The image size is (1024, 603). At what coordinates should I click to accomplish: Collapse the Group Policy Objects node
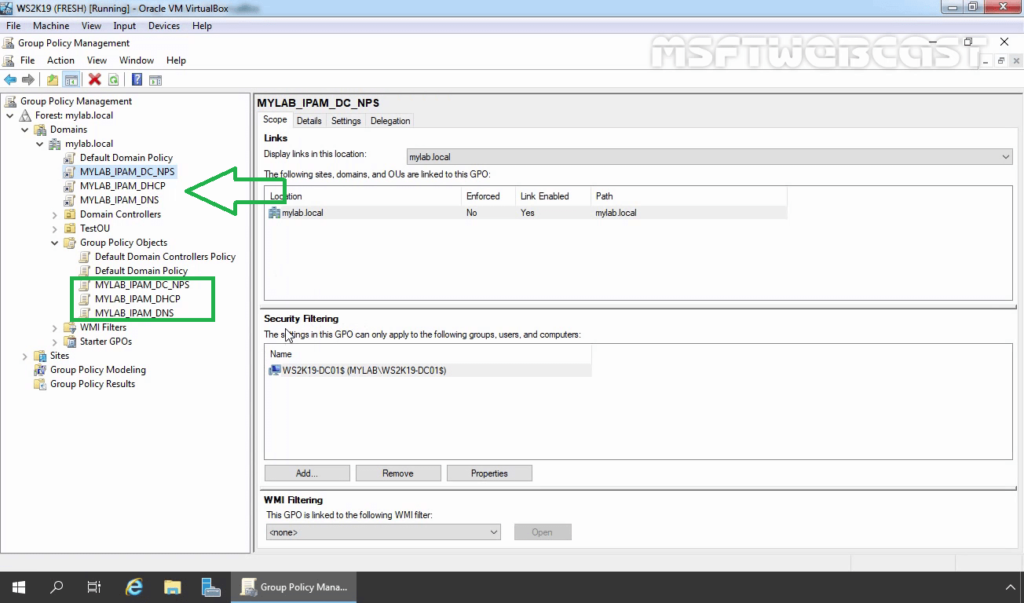55,243
